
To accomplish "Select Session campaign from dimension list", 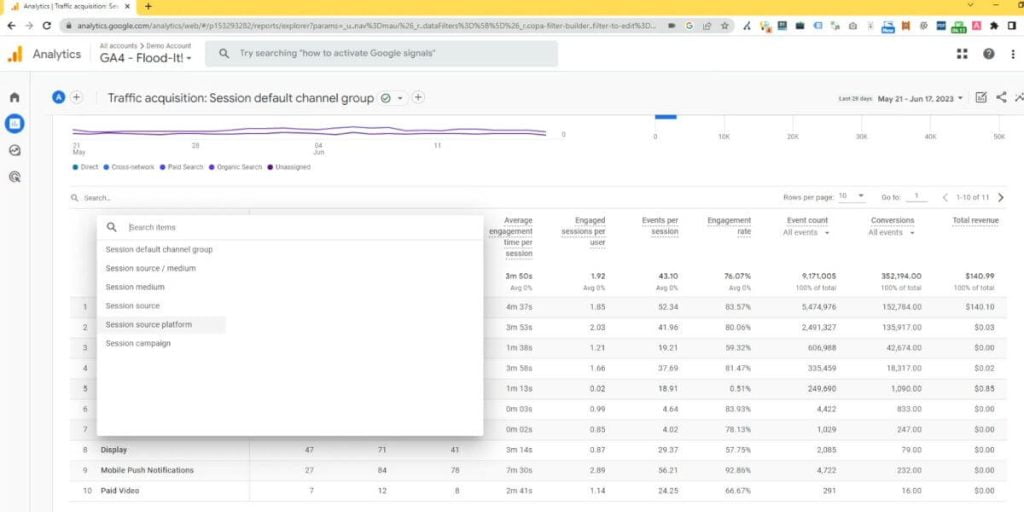I will pyautogui.click(x=138, y=343).
